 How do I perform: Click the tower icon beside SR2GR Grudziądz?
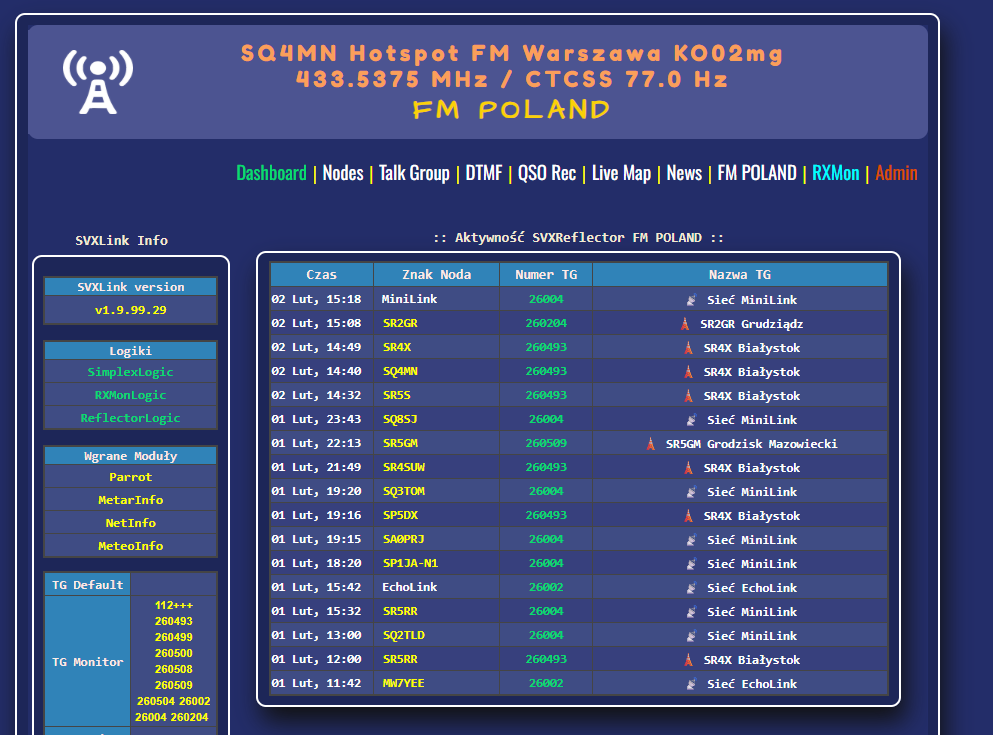coord(685,324)
